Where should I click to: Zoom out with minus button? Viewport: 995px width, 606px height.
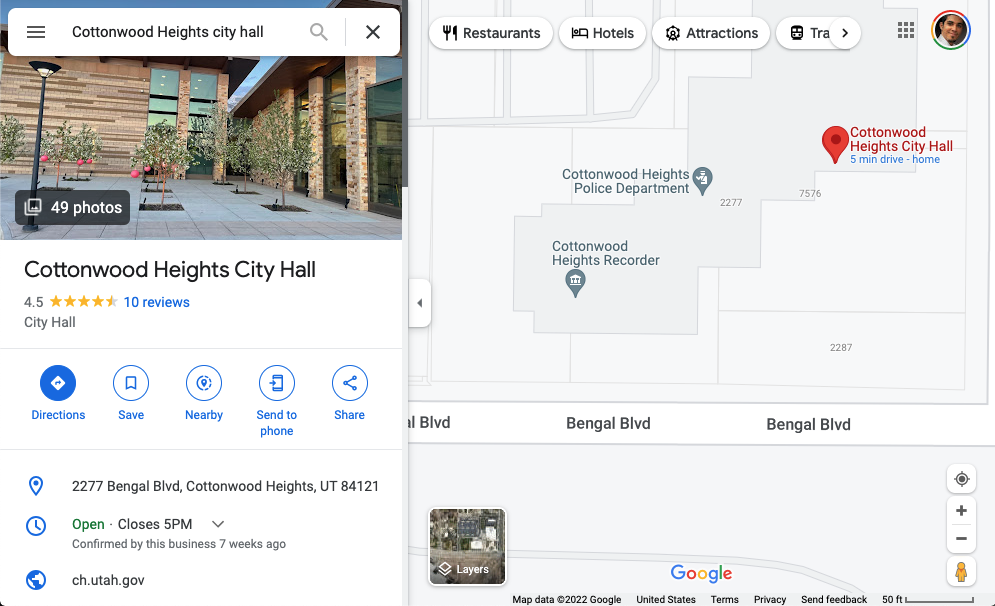[x=961, y=539]
